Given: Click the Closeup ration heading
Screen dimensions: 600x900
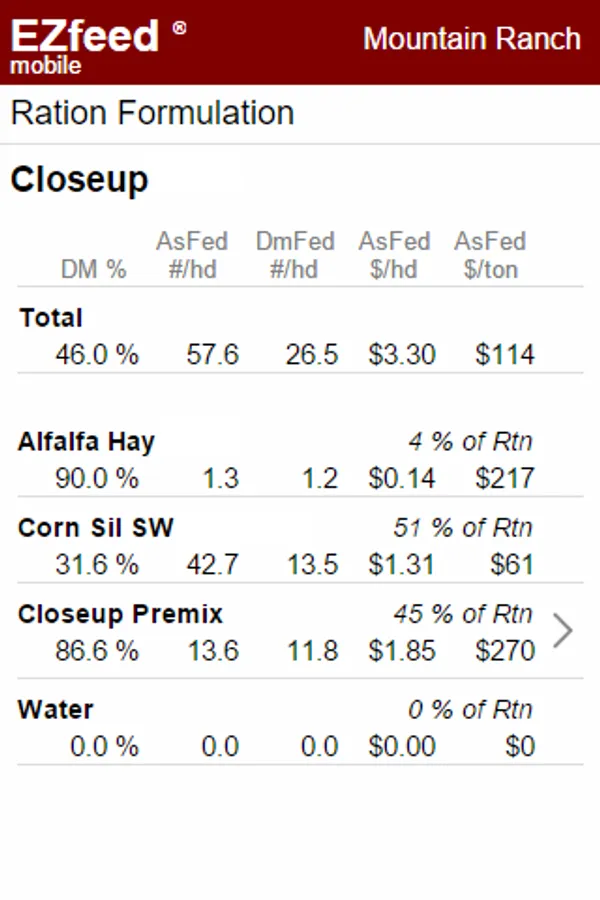Looking at the screenshot, I should tap(80, 181).
